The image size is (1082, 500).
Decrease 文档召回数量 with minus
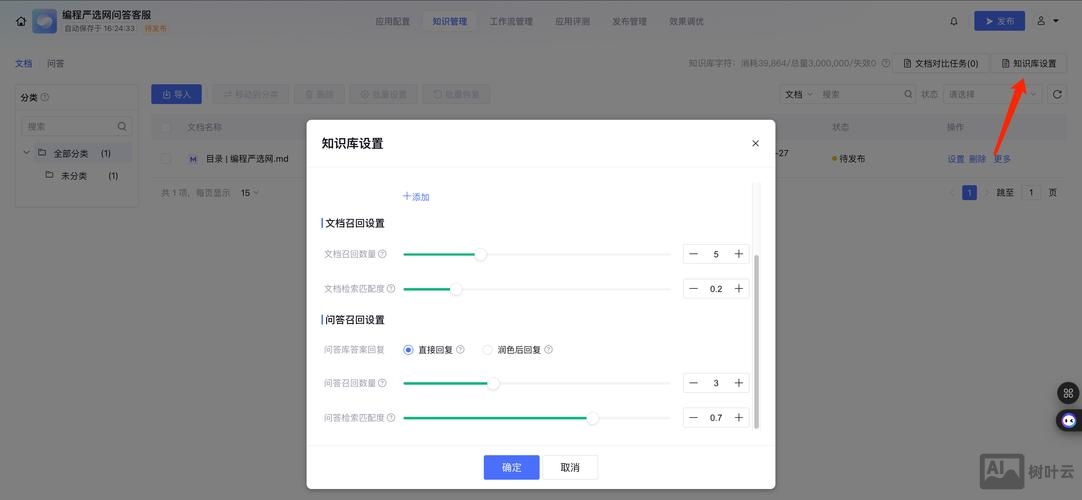(x=694, y=254)
